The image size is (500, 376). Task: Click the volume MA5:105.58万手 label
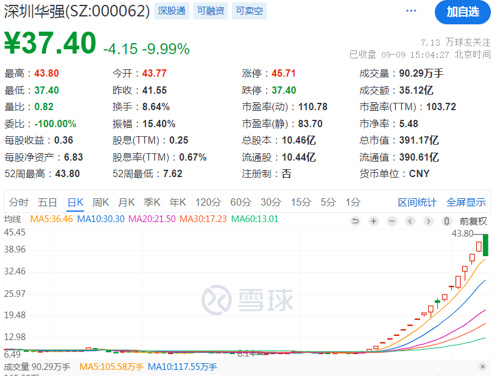coord(111,367)
